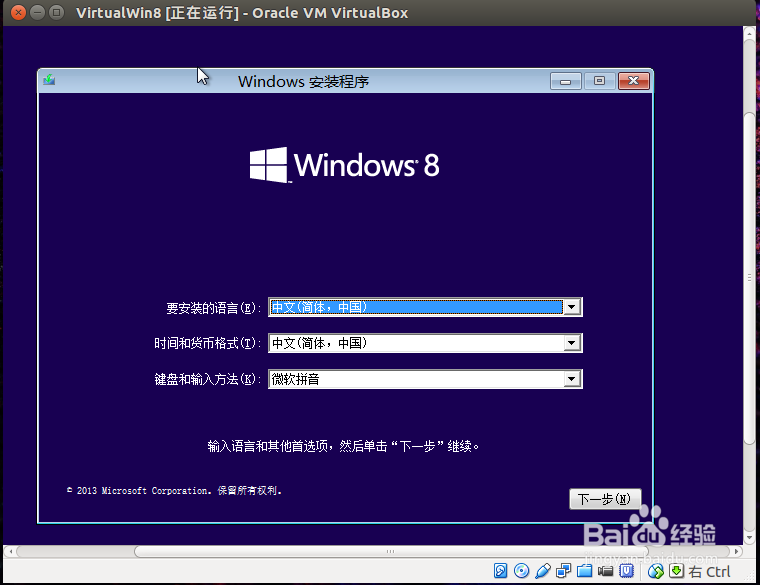This screenshot has height=585, width=760.
Task: Click the 输入语言和其他首选项 instruction text
Action: [x=344, y=446]
